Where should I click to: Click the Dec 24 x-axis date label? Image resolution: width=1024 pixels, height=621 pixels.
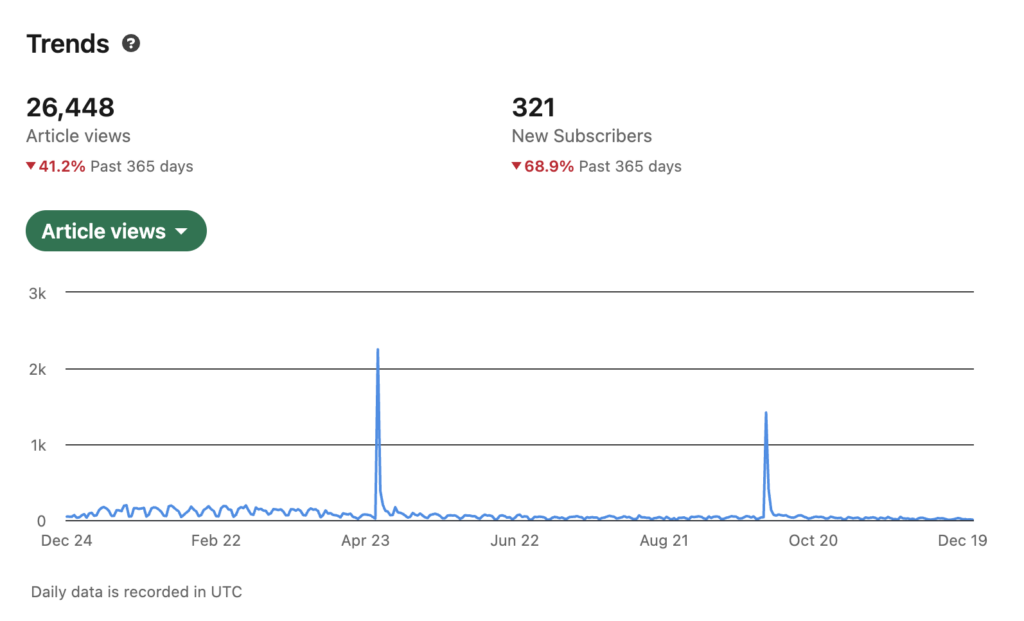pos(65,541)
